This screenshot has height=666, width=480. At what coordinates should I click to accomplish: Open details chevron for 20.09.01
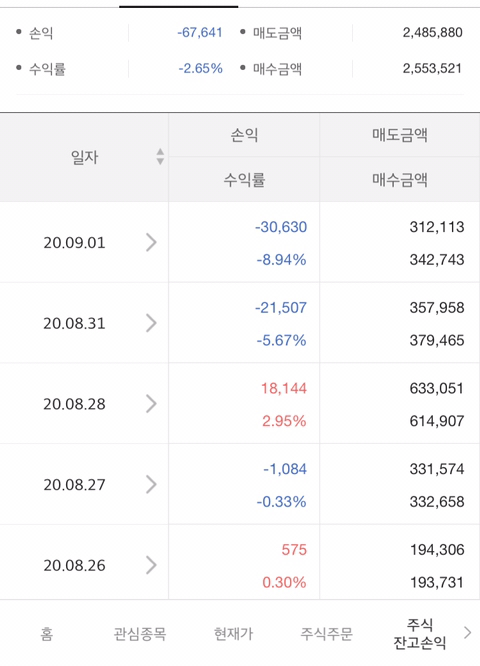[151, 243]
